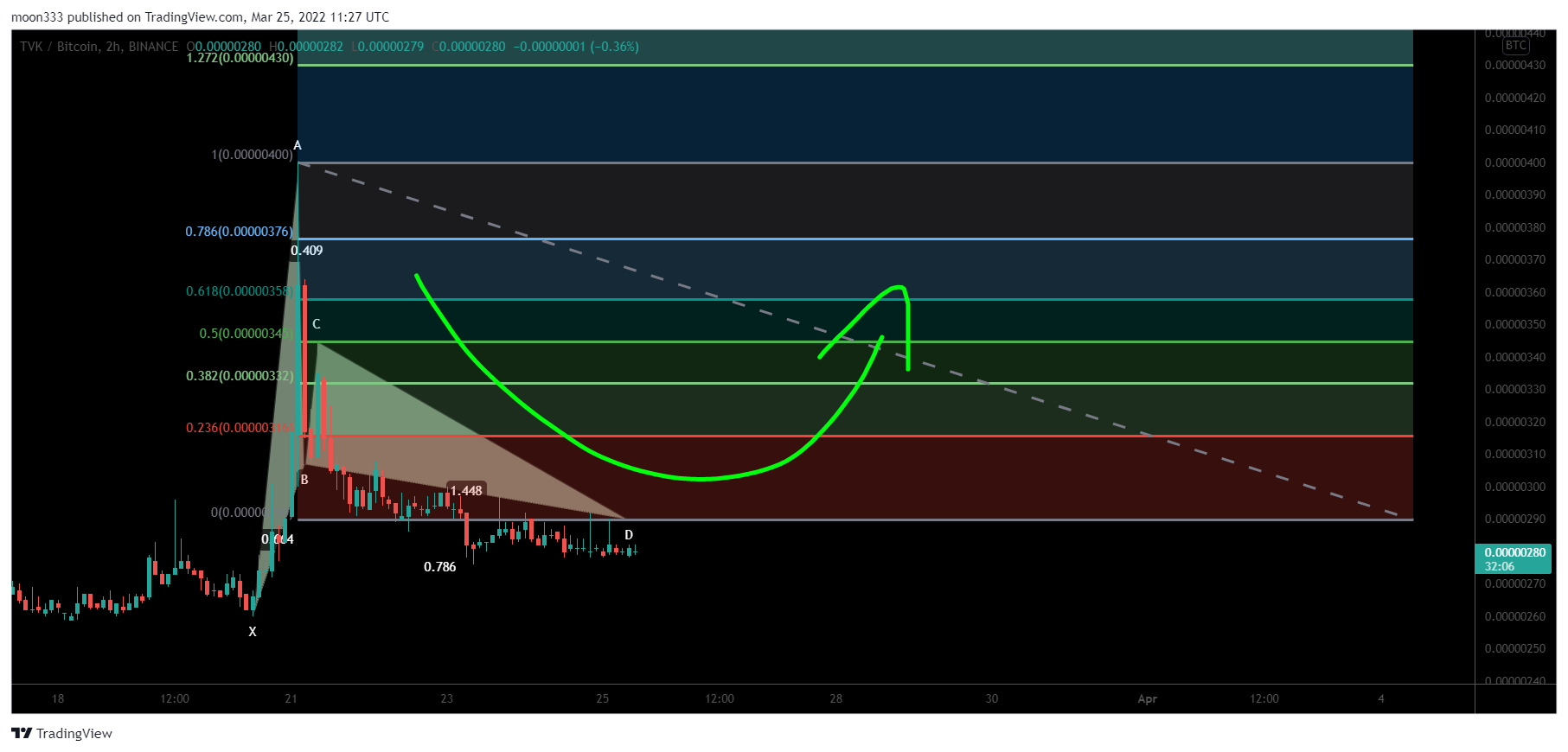The height and width of the screenshot is (752, 1568).
Task: Click the 0.00000430 price axis tick
Action: 1515,66
